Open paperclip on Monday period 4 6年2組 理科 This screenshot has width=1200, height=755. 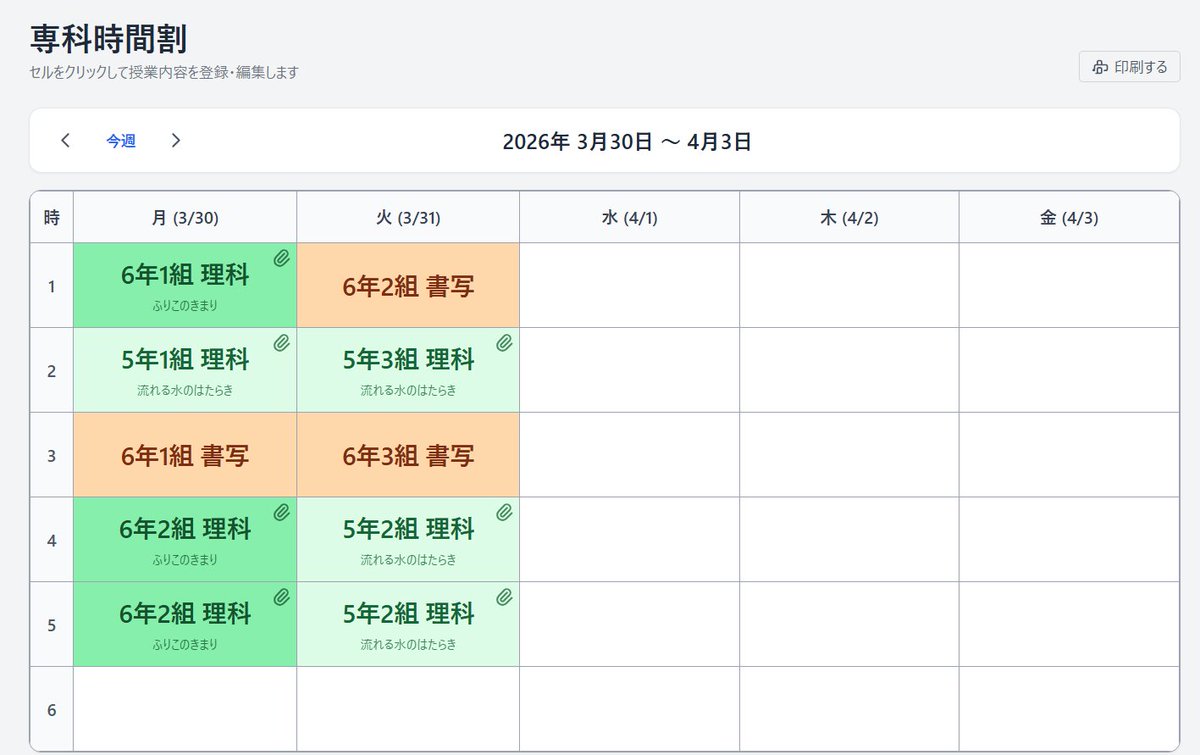(x=282, y=512)
